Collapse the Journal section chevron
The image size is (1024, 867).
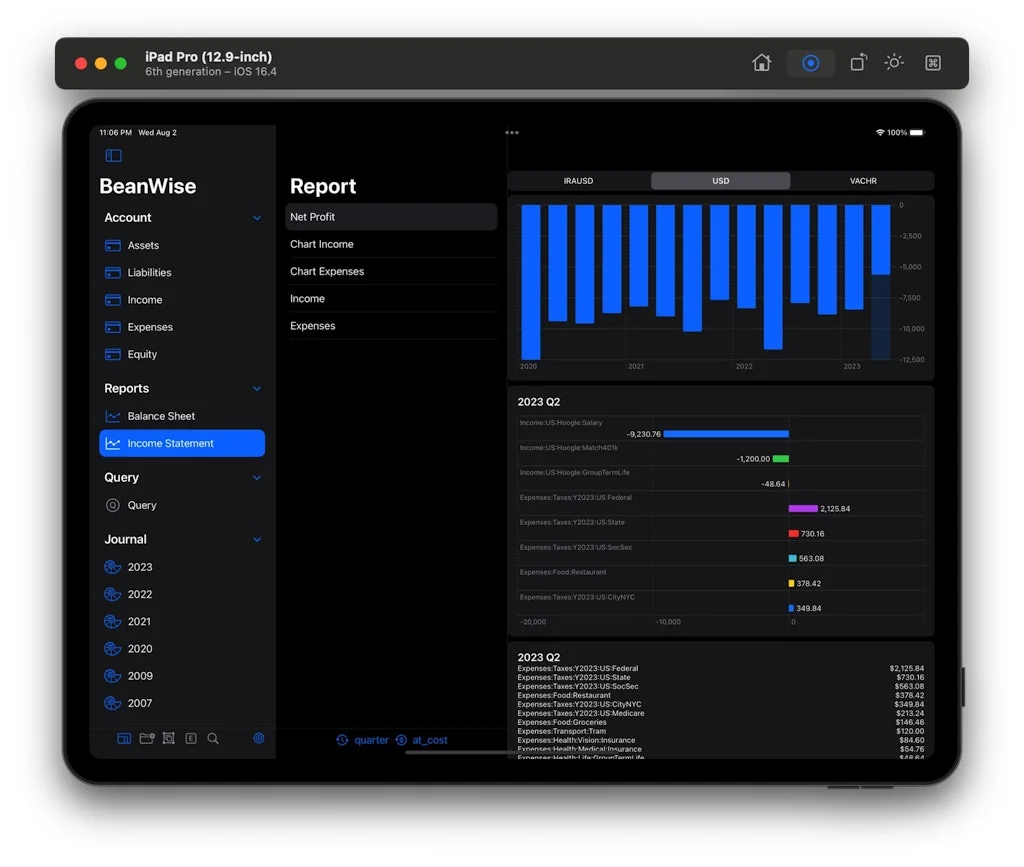(x=257, y=540)
